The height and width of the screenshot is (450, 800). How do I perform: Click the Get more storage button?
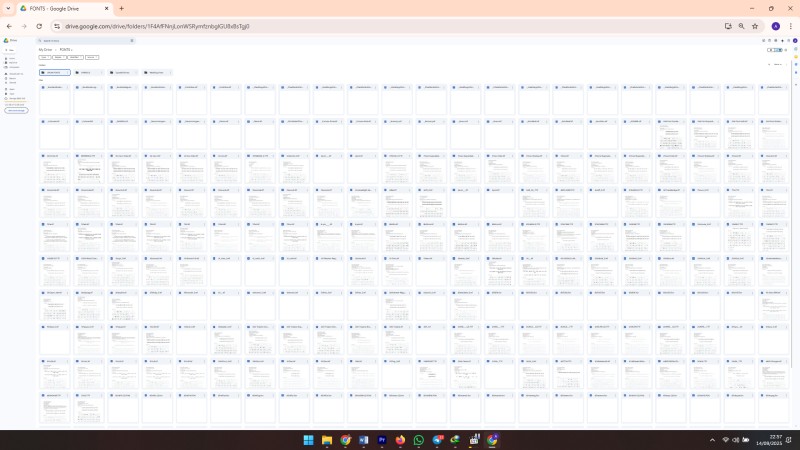tap(16, 110)
